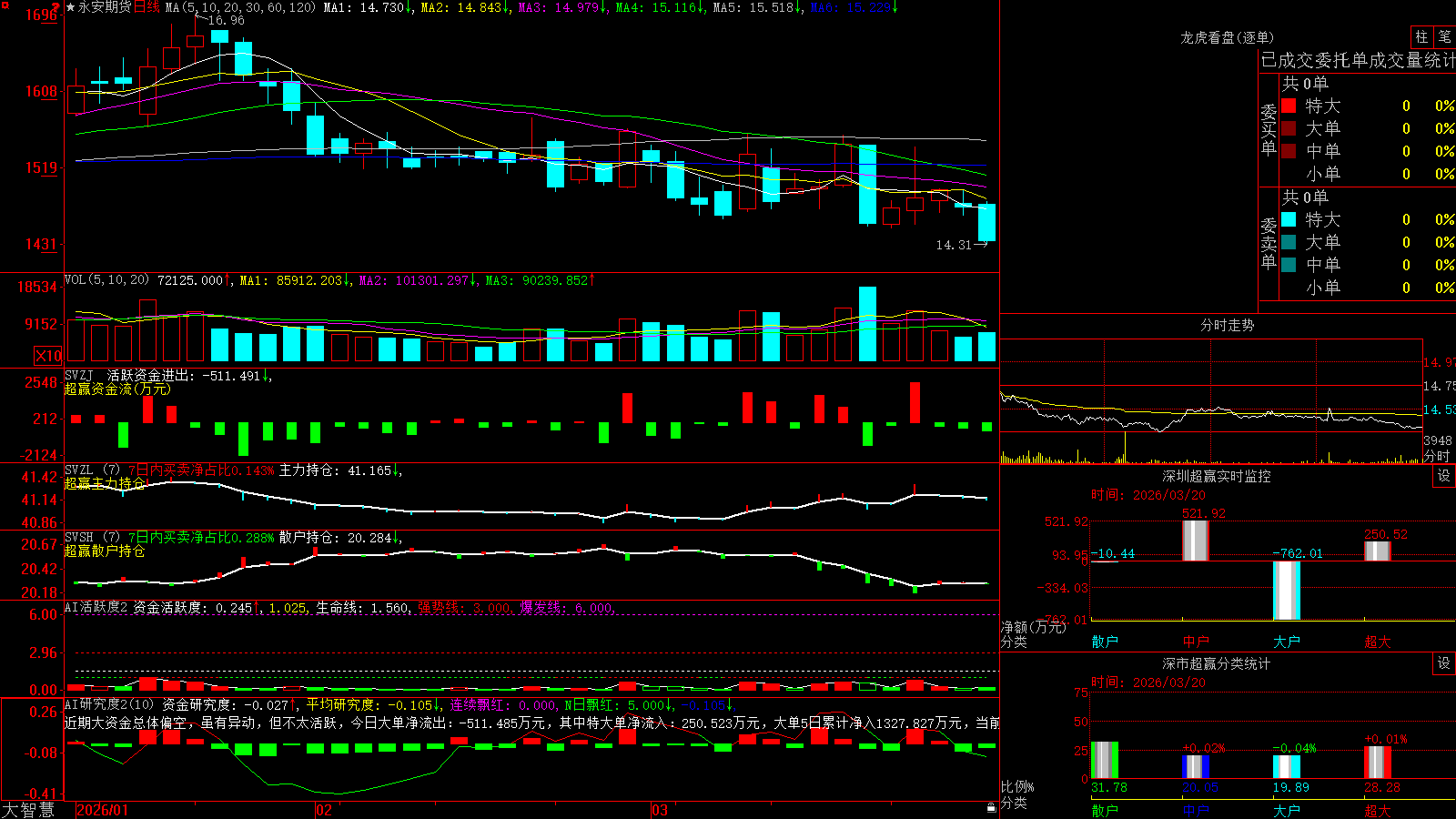Click the MA(5,10,20,30,60,120) indicator parameters

(240, 7)
